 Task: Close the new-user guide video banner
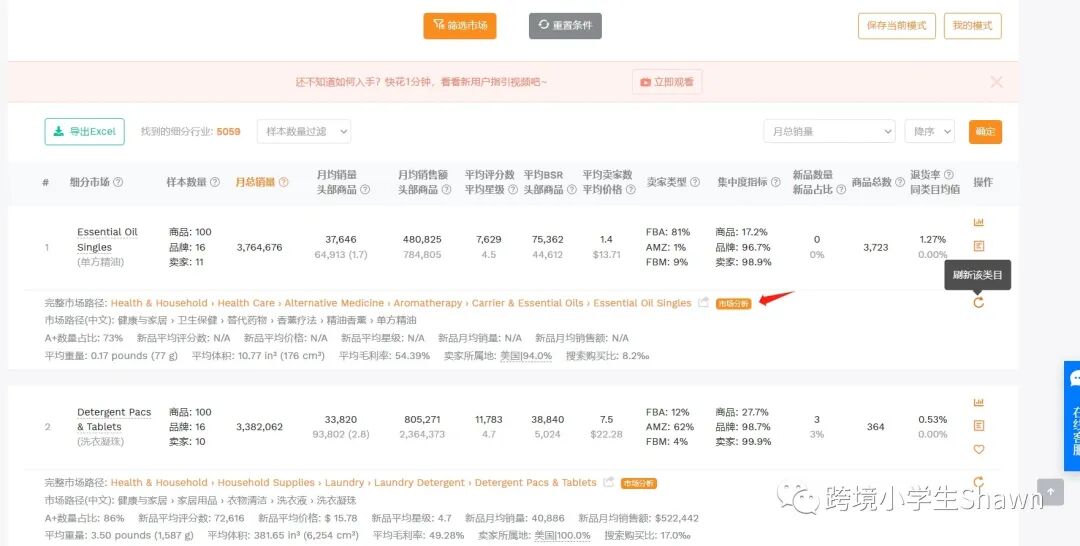point(996,82)
